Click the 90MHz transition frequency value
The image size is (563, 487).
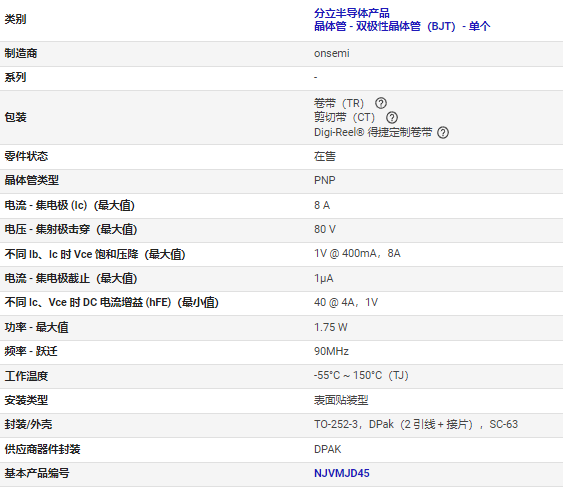click(331, 351)
